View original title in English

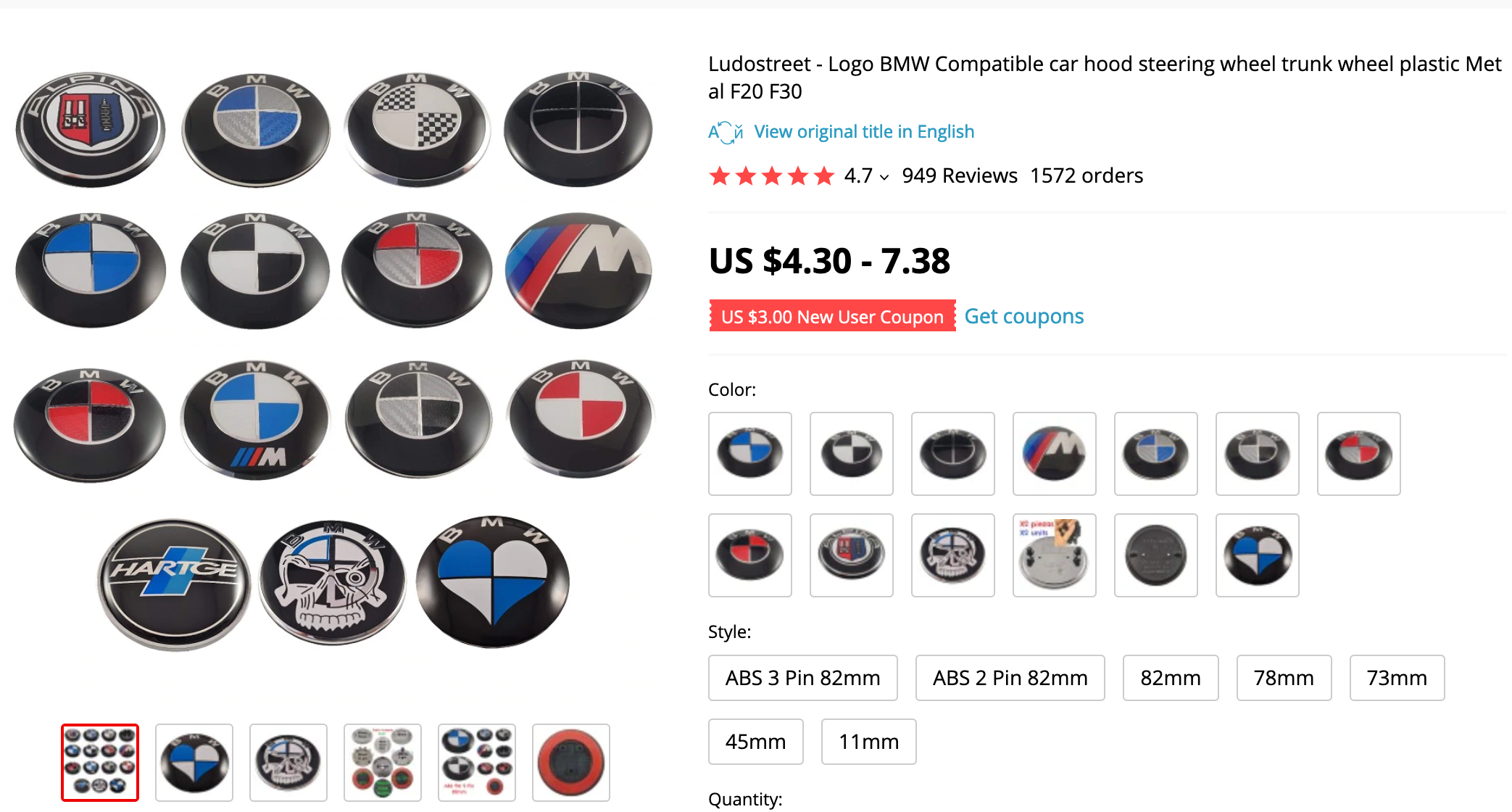(x=864, y=132)
